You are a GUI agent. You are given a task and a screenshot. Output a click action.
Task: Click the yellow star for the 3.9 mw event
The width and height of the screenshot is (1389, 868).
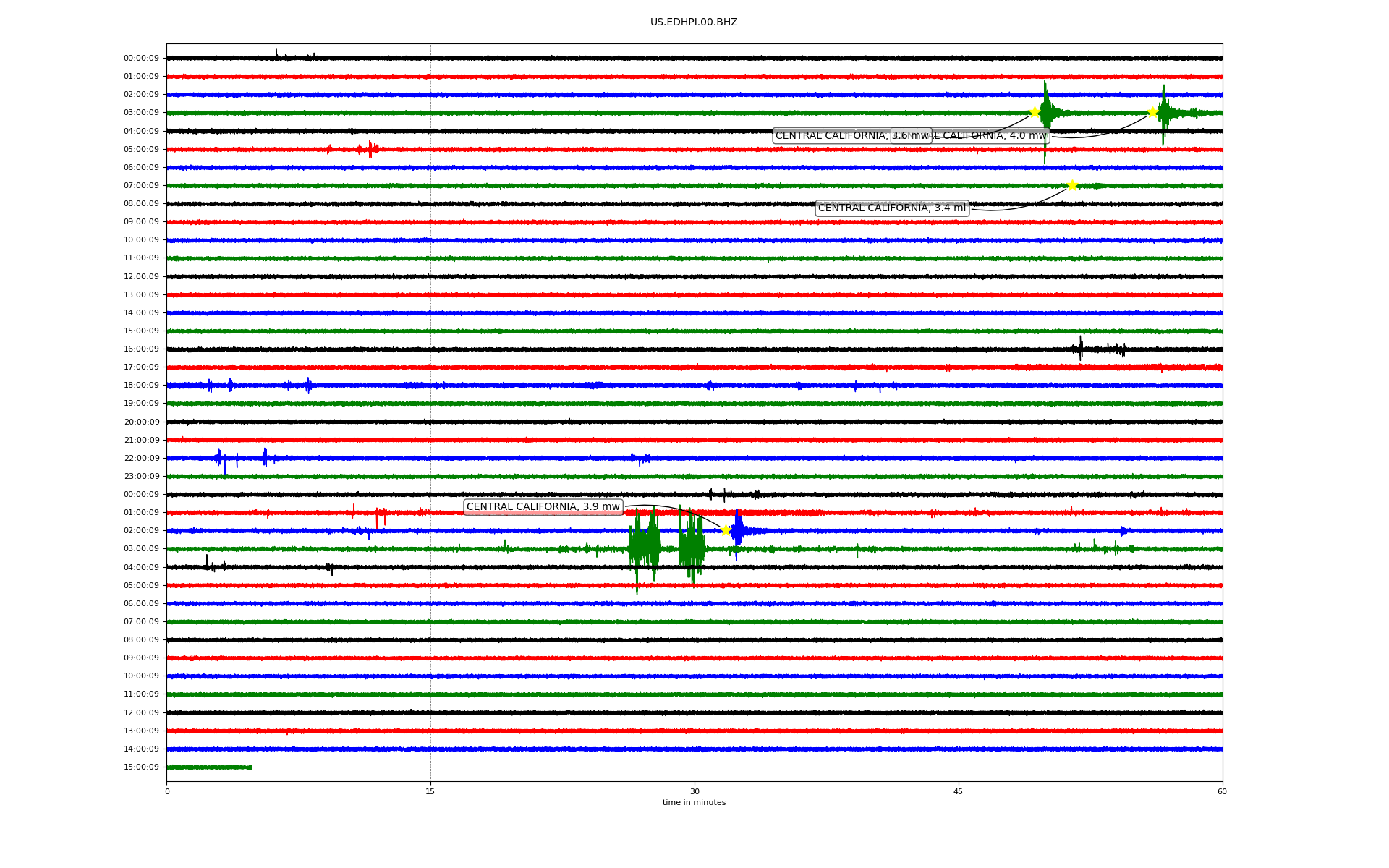tap(726, 530)
